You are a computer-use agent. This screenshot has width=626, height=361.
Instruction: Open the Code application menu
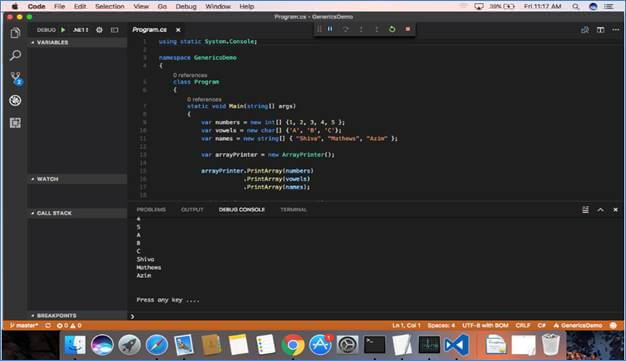[x=36, y=6]
